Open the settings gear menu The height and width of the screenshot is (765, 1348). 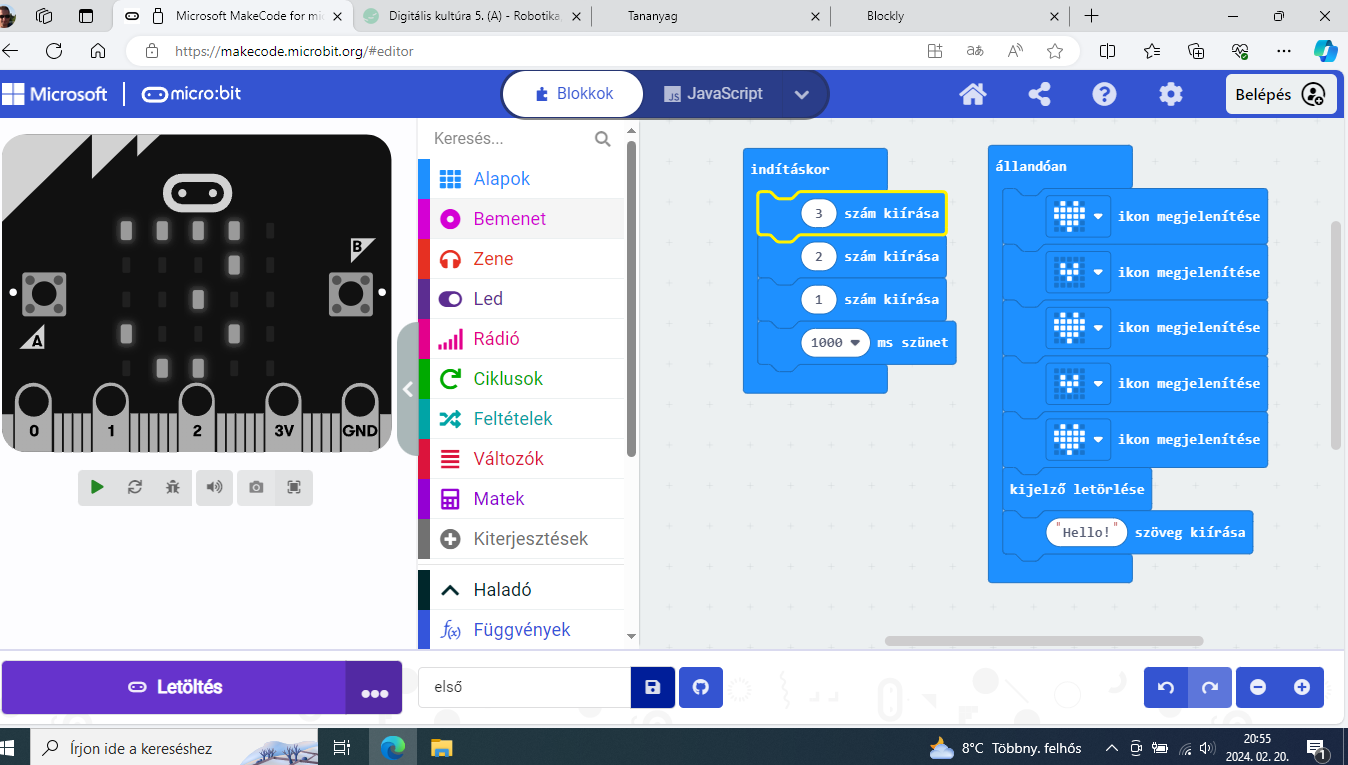[x=1170, y=94]
